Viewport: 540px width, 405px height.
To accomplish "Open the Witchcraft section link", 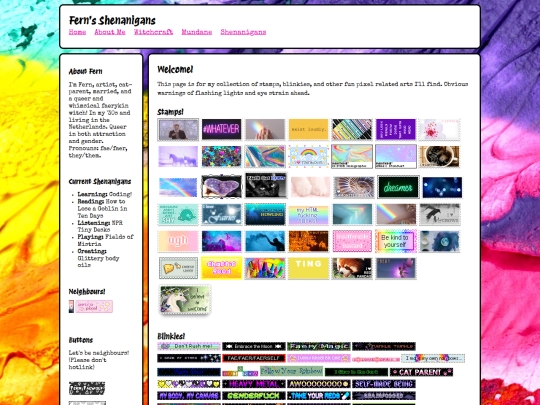I will [153, 32].
